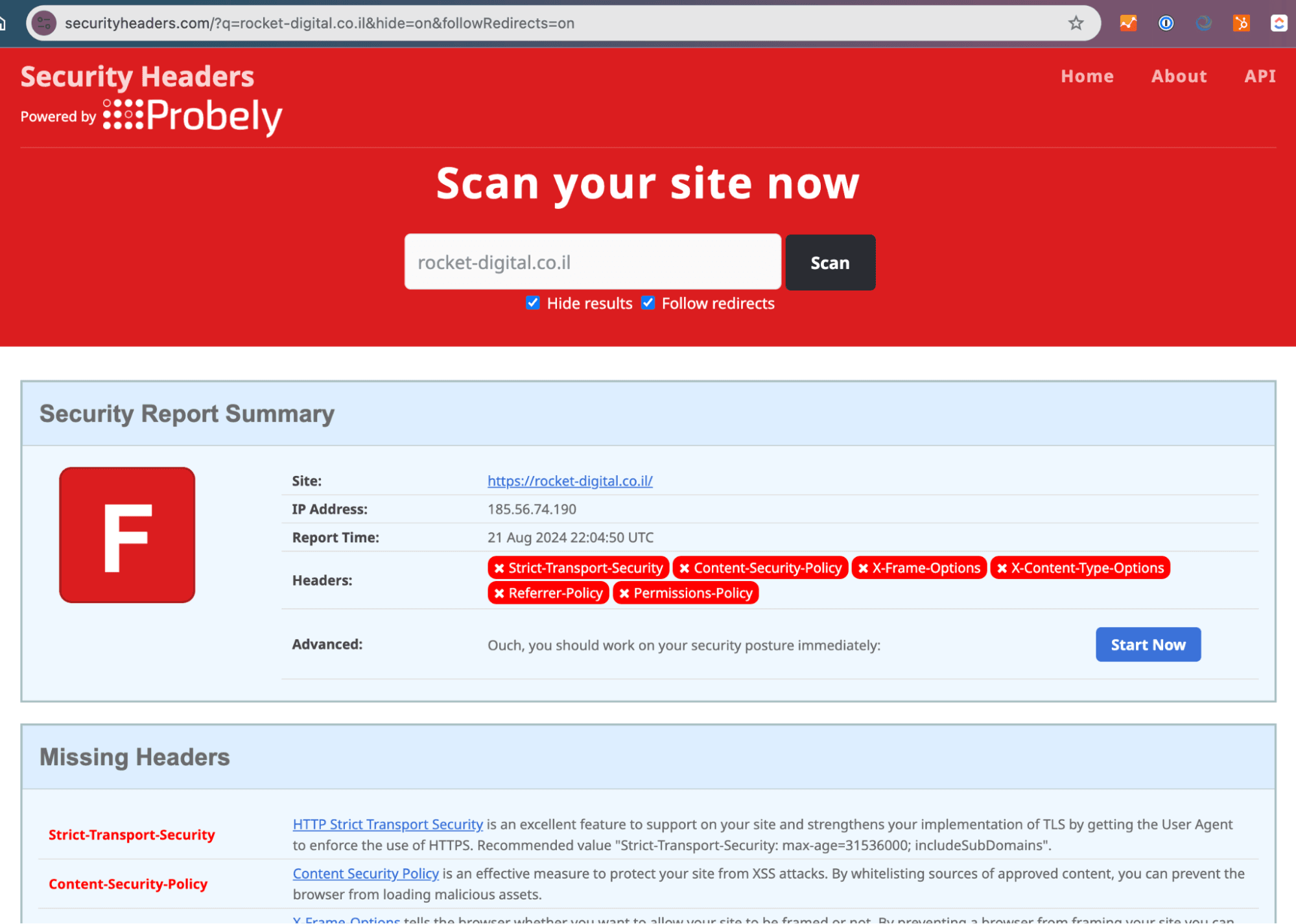Open the HTTP Strict Transport Security link
This screenshot has height=924, width=1296.
coord(387,824)
